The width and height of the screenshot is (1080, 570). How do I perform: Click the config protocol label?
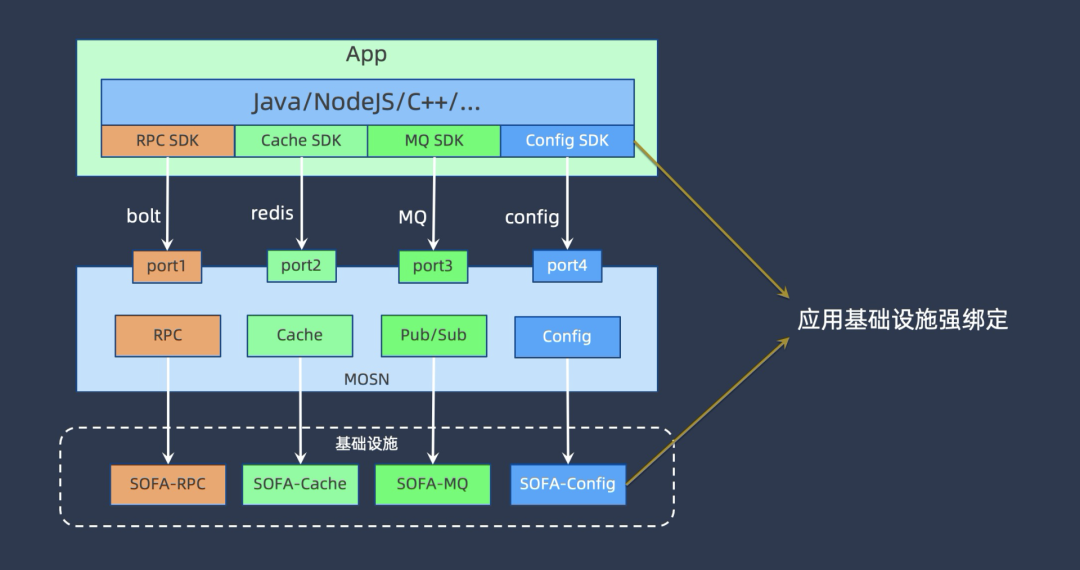(x=532, y=218)
